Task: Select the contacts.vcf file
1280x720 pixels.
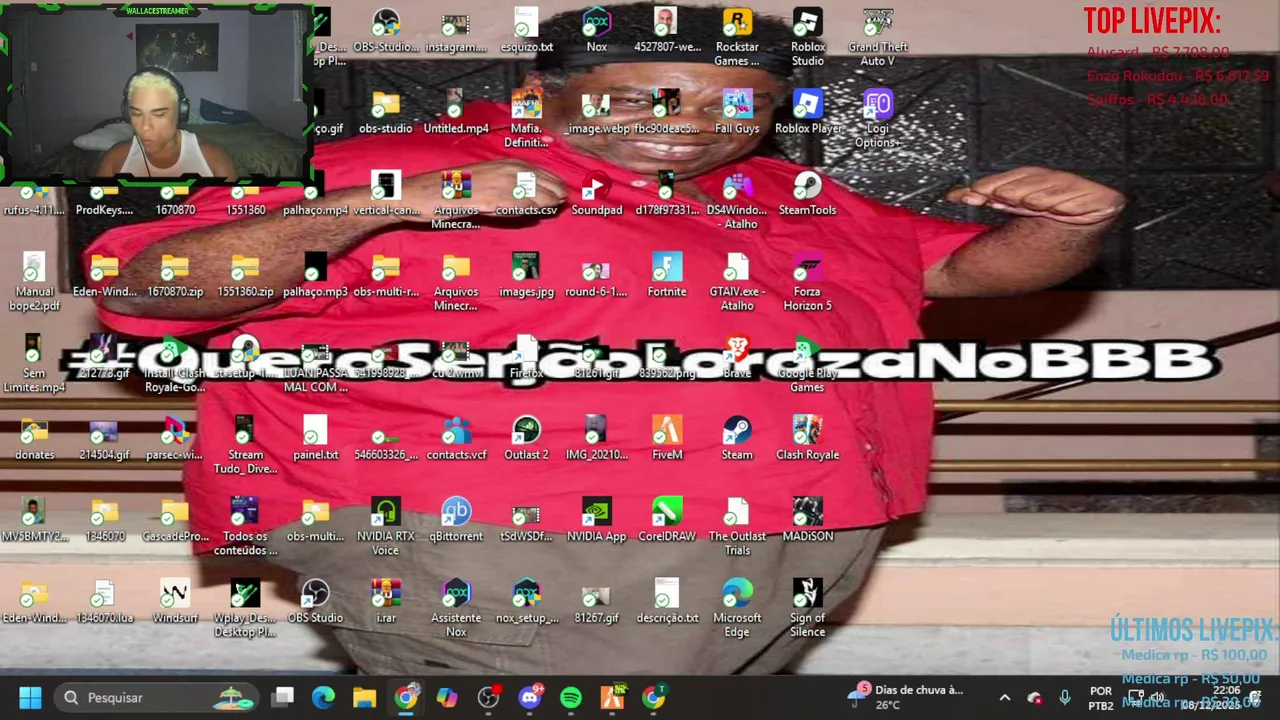Action: coord(456,439)
